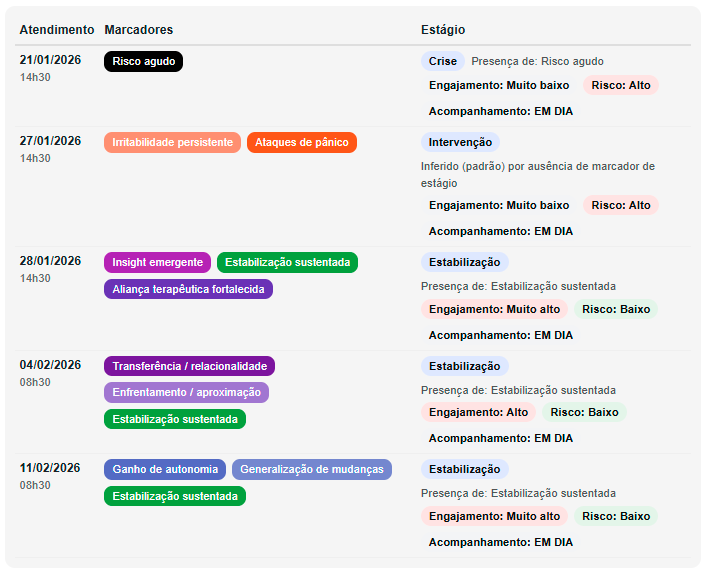
Task: Click "Risco: Alto" badge in 27/01/2026 row
Action: coord(621,206)
